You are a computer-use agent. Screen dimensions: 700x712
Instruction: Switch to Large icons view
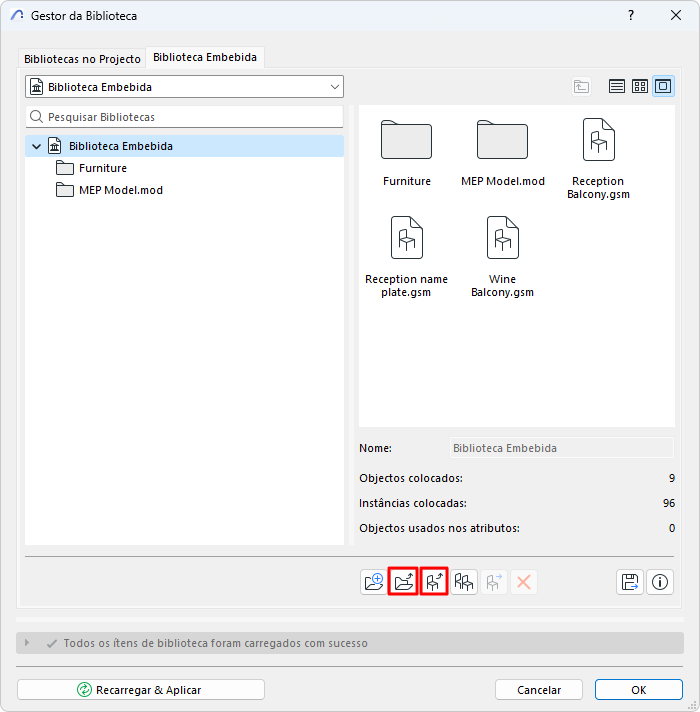(x=663, y=86)
